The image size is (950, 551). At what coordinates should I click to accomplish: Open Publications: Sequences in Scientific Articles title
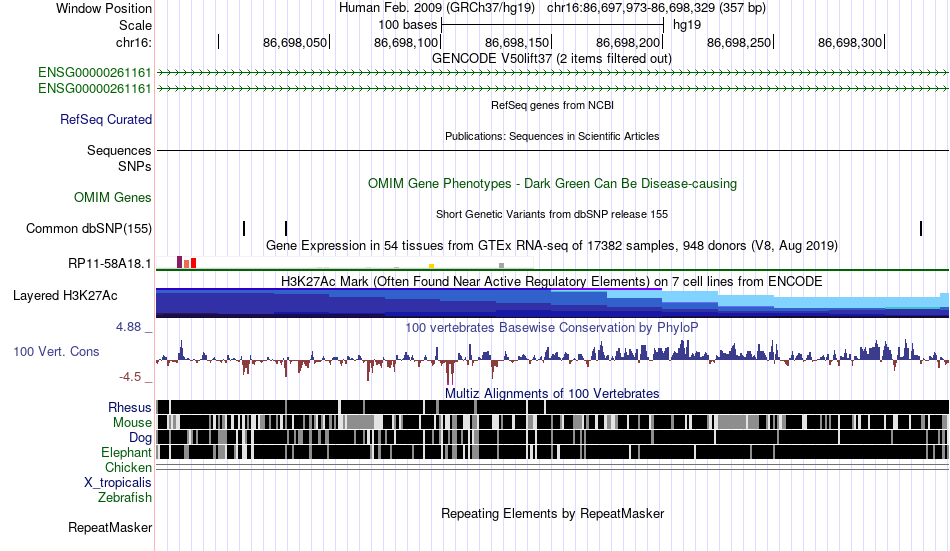552,136
